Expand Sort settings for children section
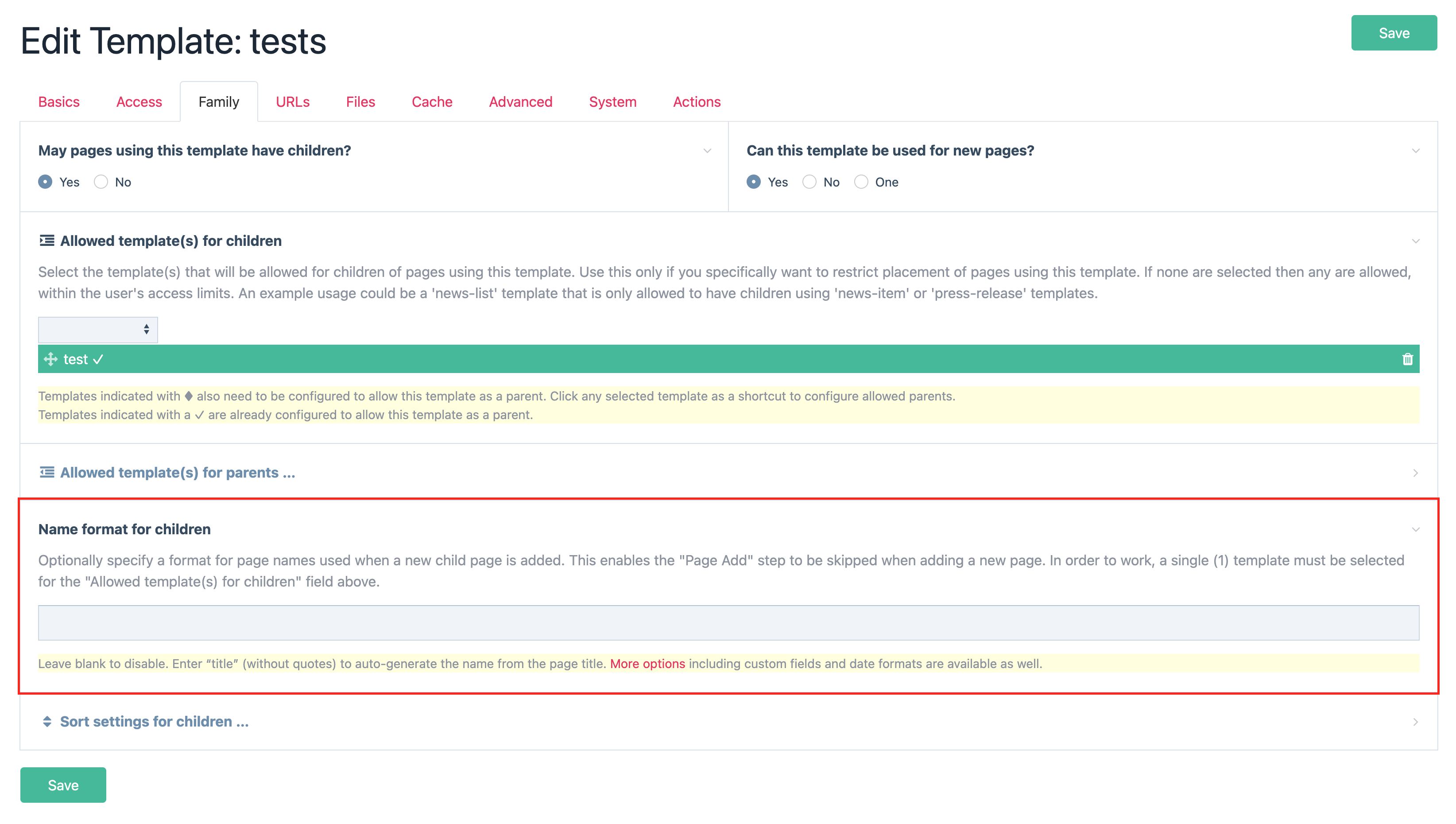Image resolution: width=1456 pixels, height=824 pixels. (154, 722)
